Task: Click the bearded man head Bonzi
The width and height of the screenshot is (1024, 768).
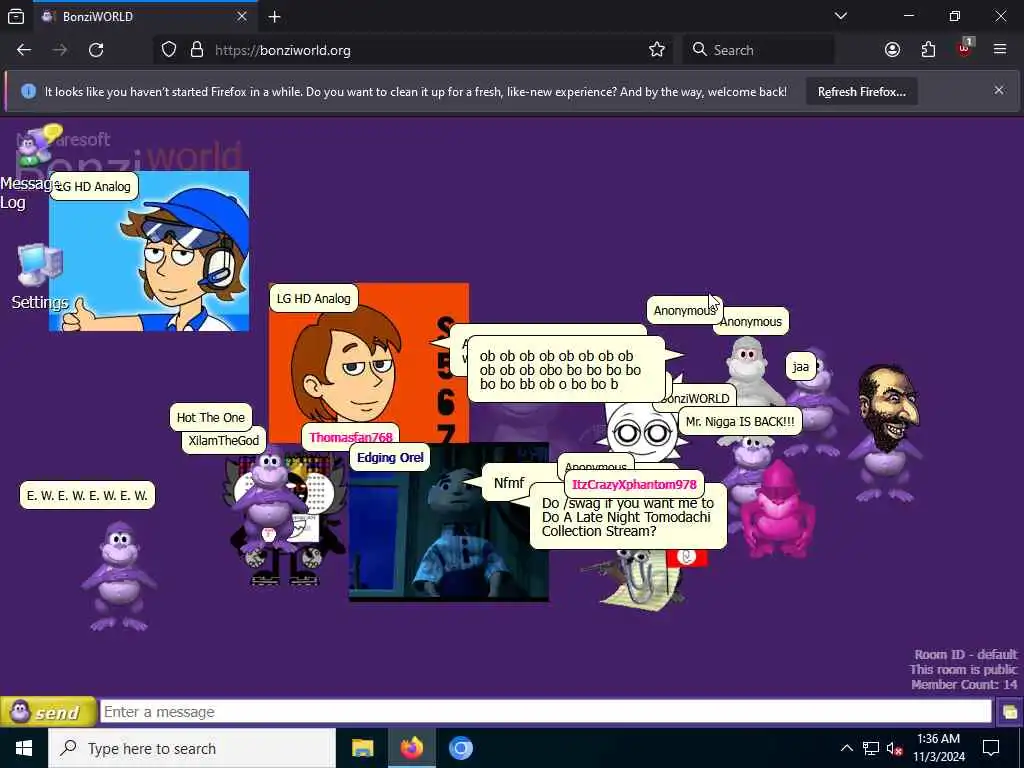Action: click(888, 408)
